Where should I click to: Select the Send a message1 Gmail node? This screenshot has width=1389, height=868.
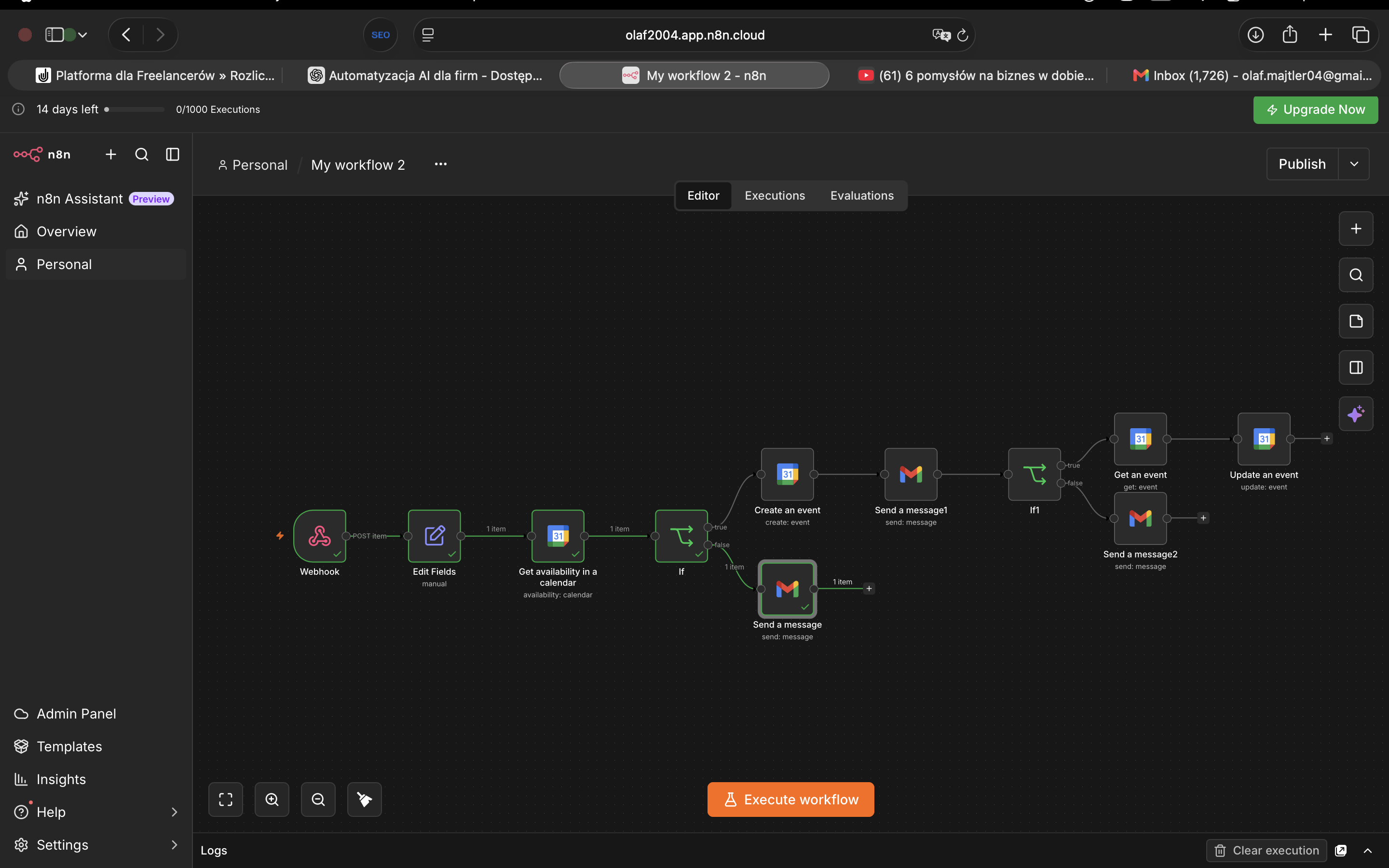[x=911, y=474]
